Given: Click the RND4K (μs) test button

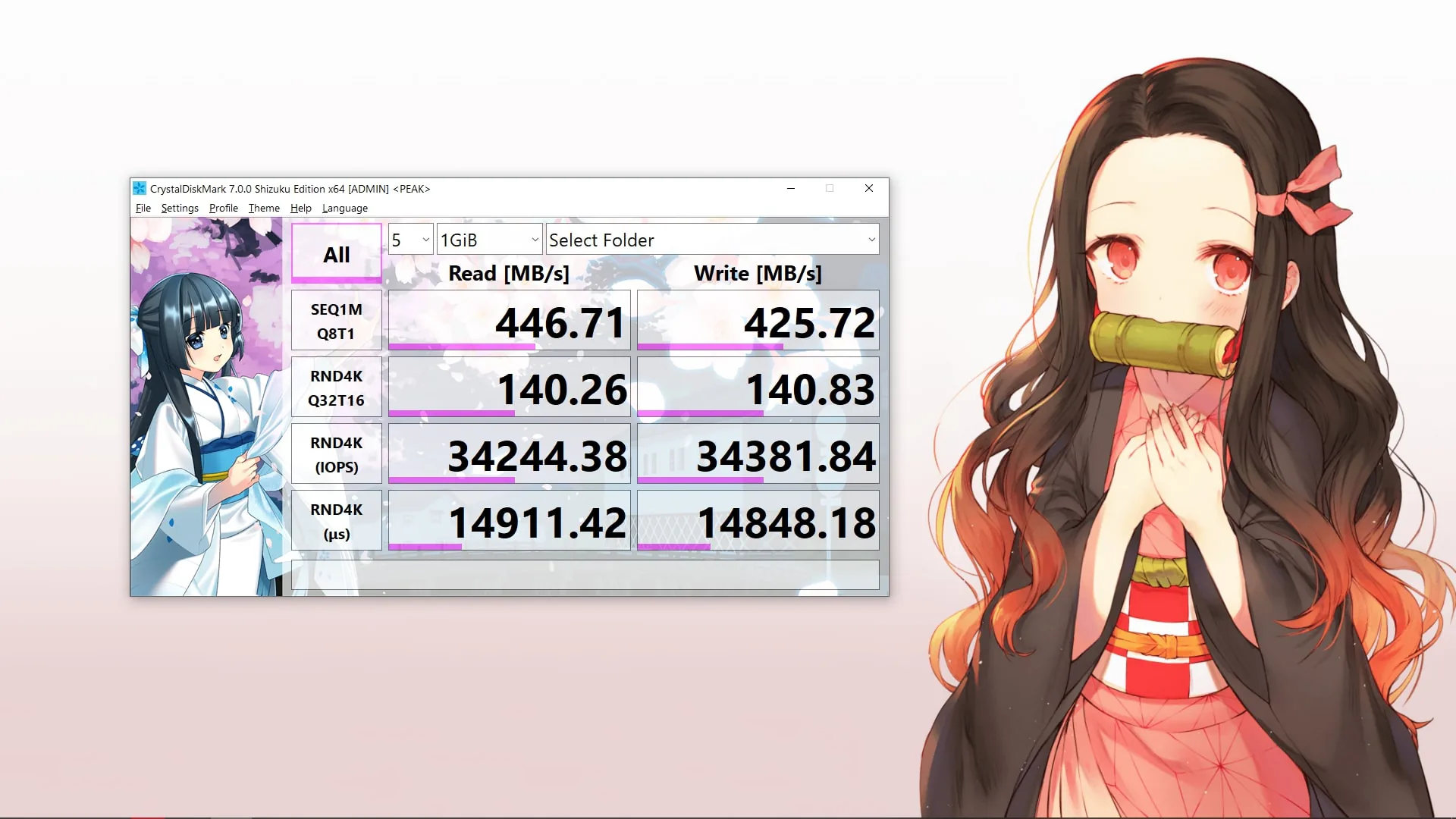Looking at the screenshot, I should coord(337,520).
